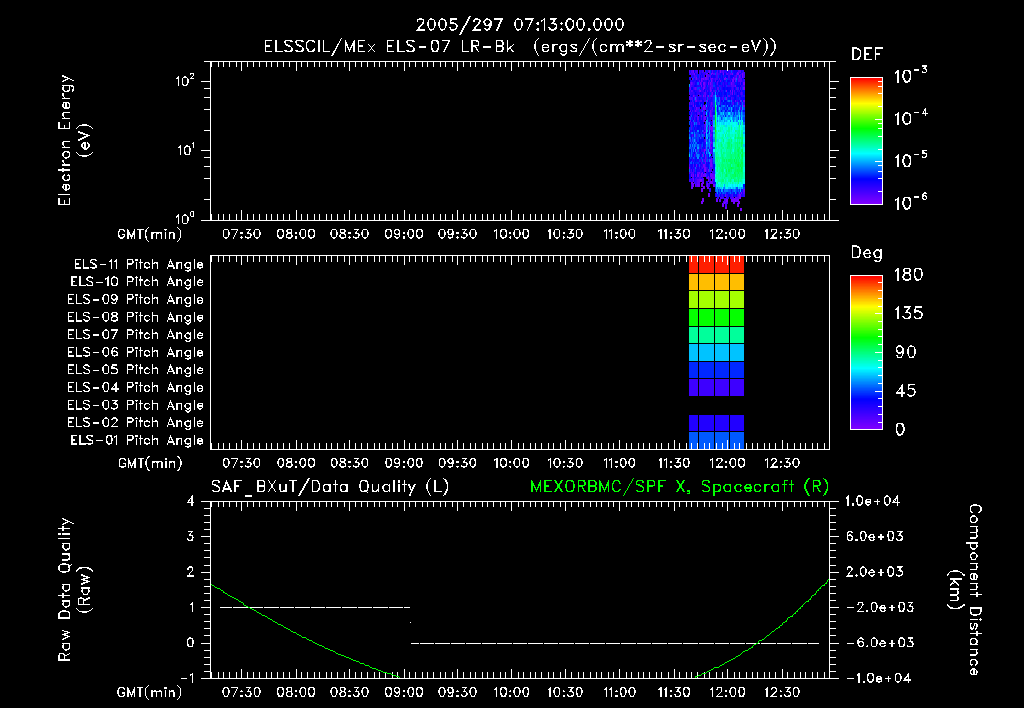Click the GMT(min) label under pitch angle panel

click(150, 464)
